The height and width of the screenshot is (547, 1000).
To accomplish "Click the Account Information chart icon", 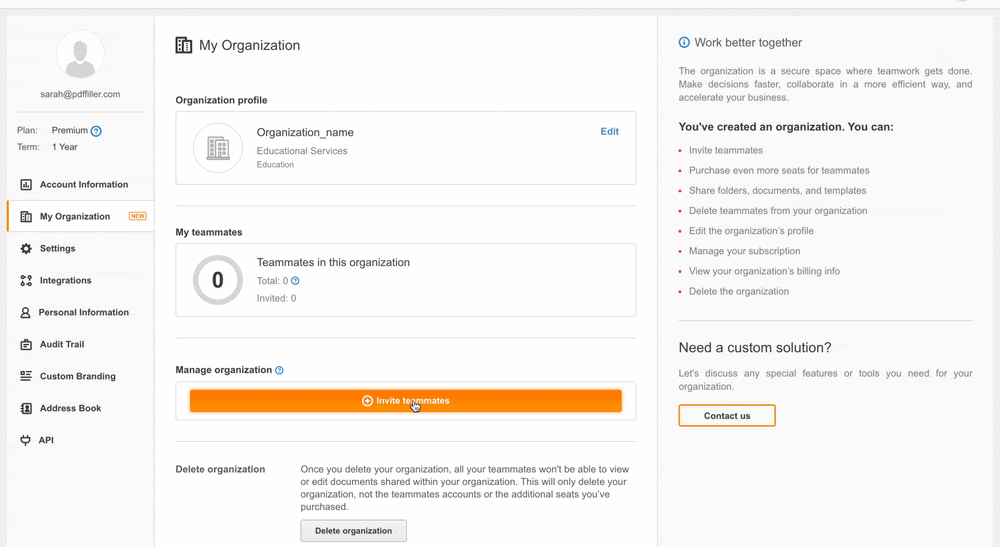I will pos(26,185).
